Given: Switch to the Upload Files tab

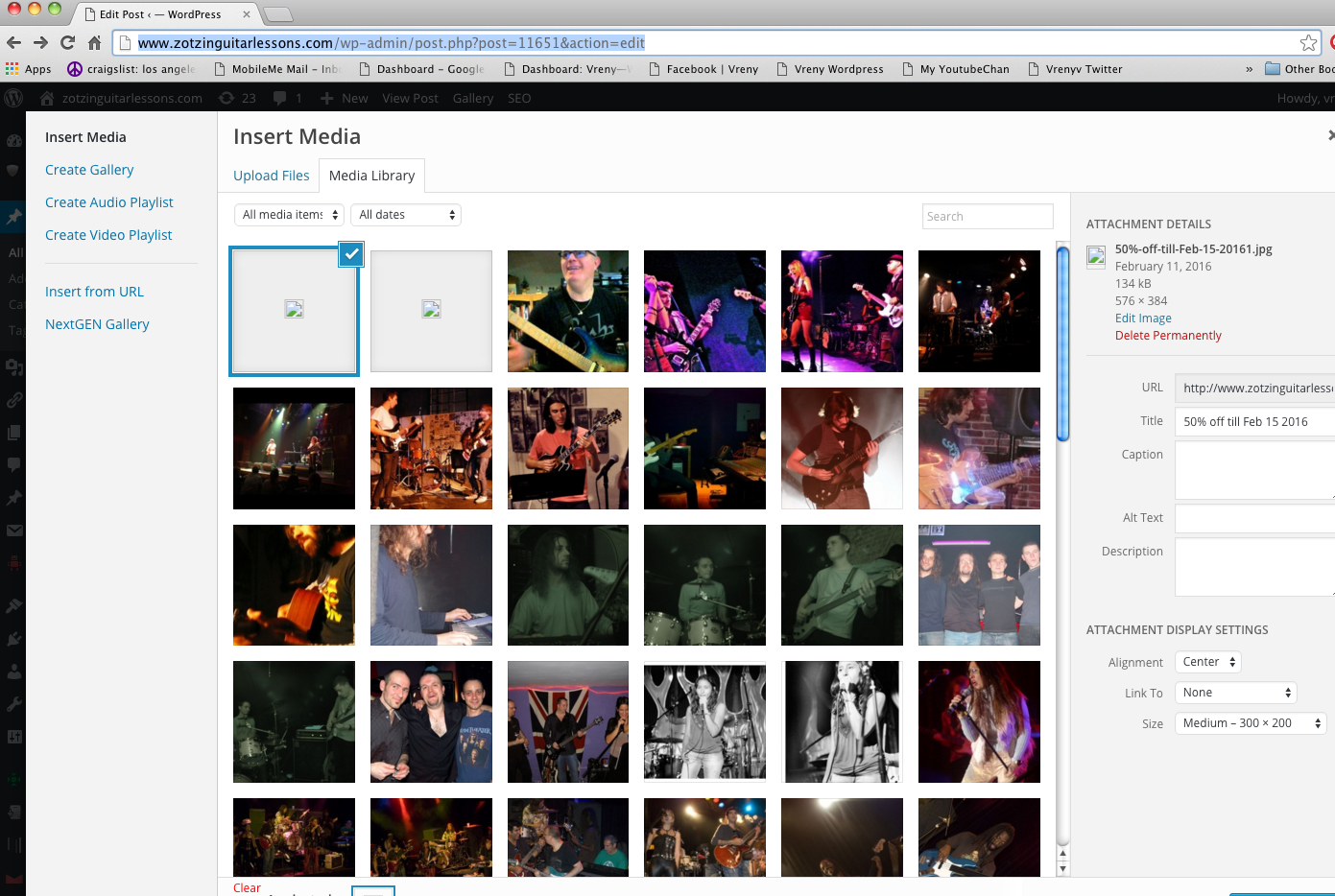Looking at the screenshot, I should 272,176.
